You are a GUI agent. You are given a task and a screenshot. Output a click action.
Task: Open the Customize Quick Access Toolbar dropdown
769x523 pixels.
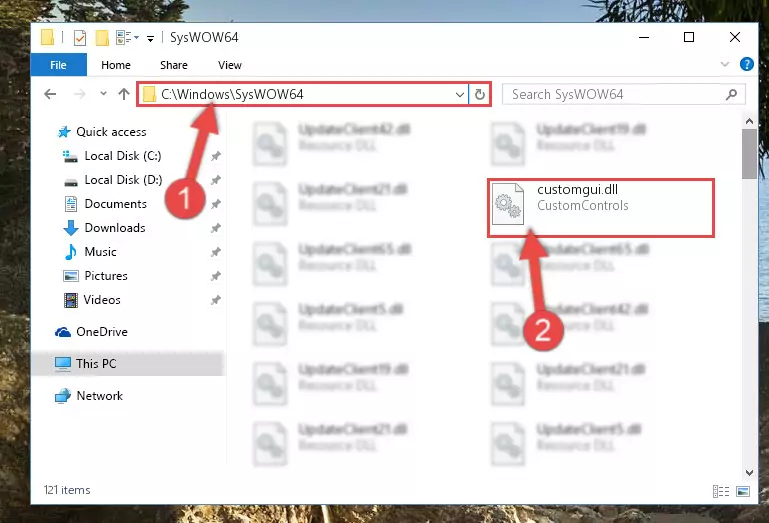(x=150, y=38)
